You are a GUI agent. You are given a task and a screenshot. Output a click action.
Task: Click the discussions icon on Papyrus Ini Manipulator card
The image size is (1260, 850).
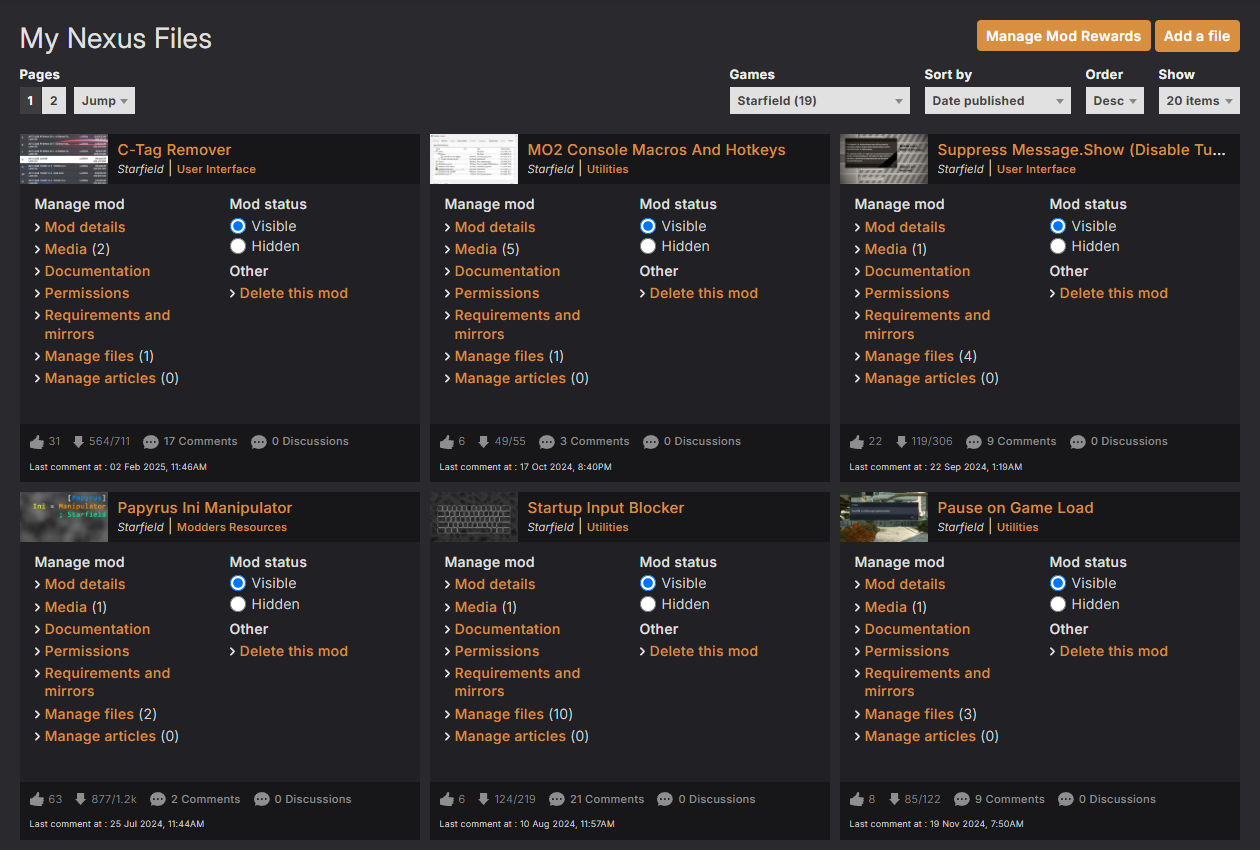tap(262, 800)
